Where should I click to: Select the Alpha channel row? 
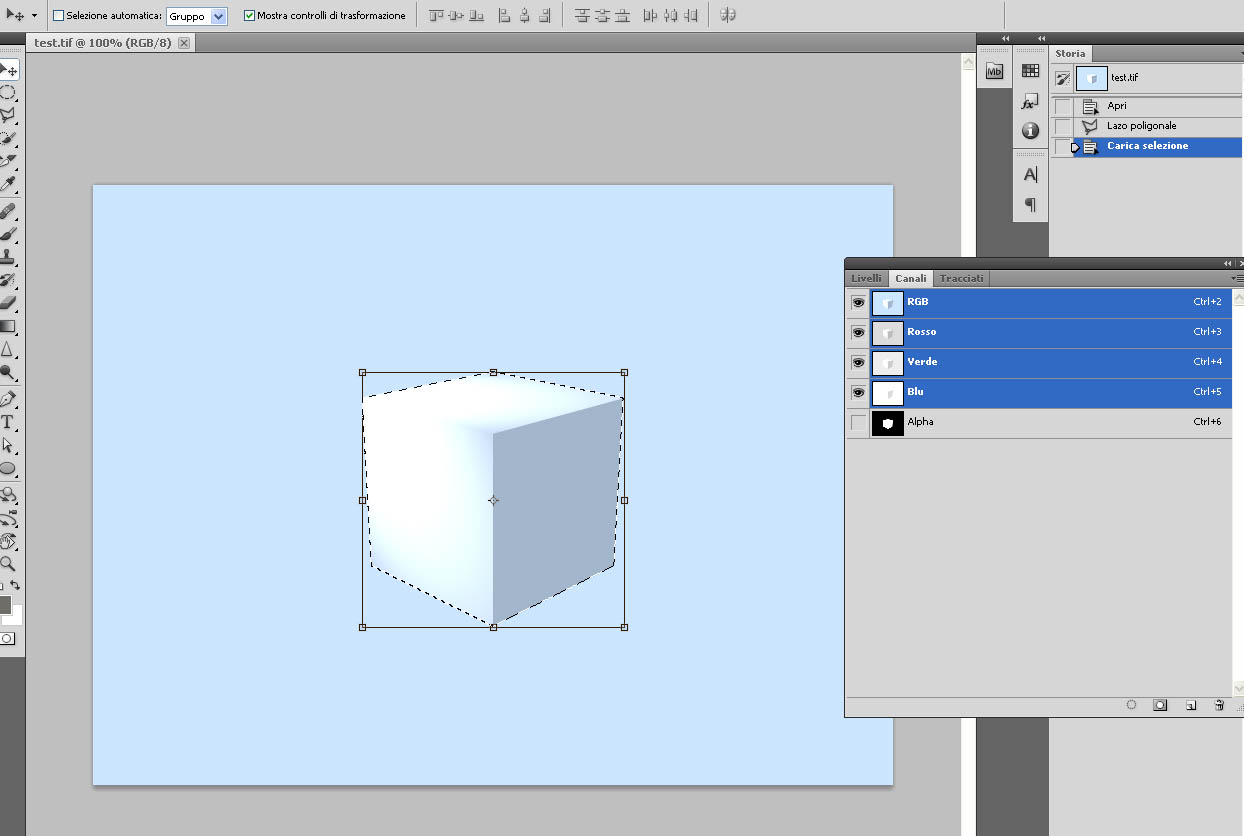pos(1039,423)
